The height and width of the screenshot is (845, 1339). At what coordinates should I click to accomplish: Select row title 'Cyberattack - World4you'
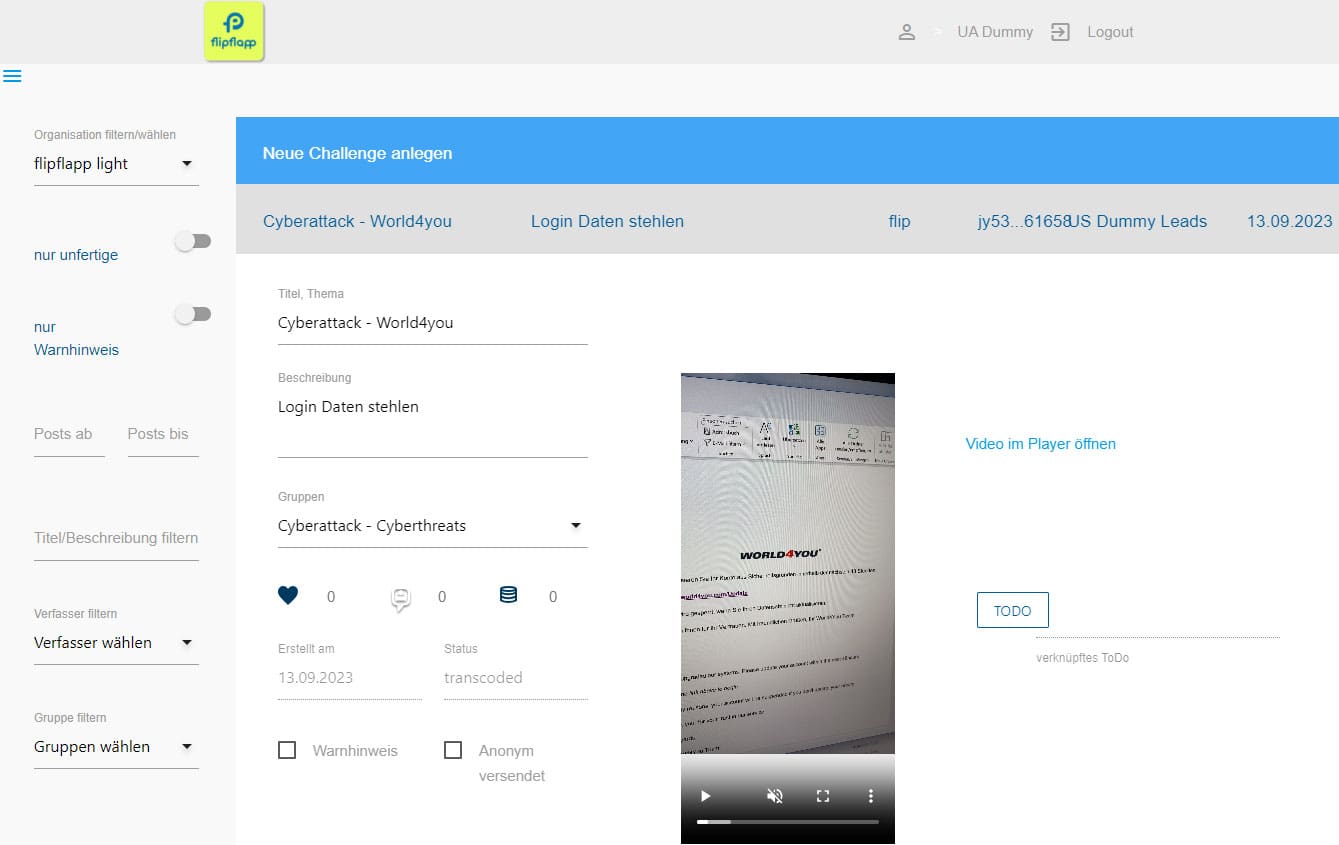pos(357,221)
